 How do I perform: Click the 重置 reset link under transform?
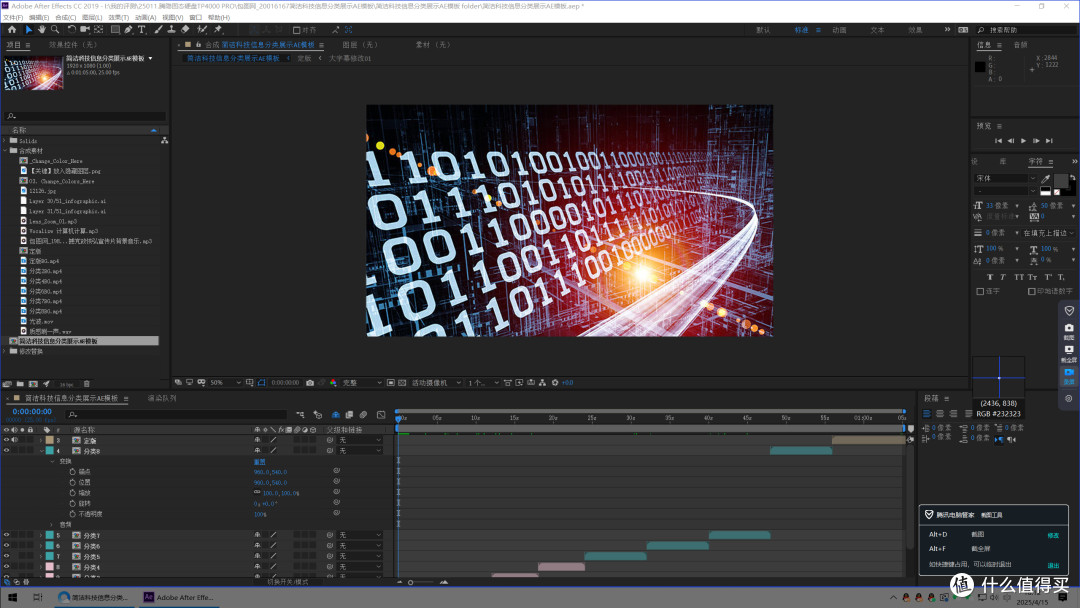pos(260,461)
